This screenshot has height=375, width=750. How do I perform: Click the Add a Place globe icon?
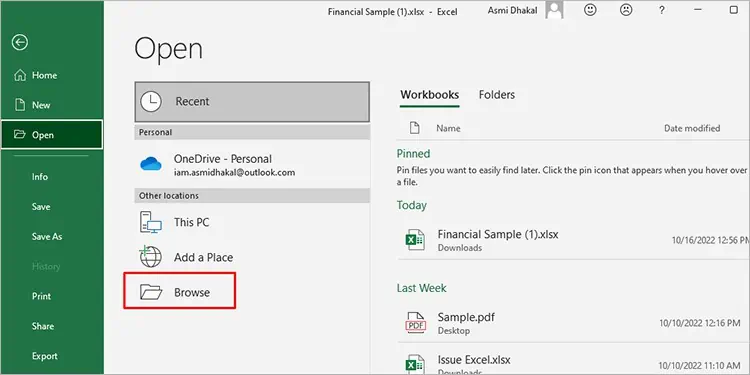(150, 256)
